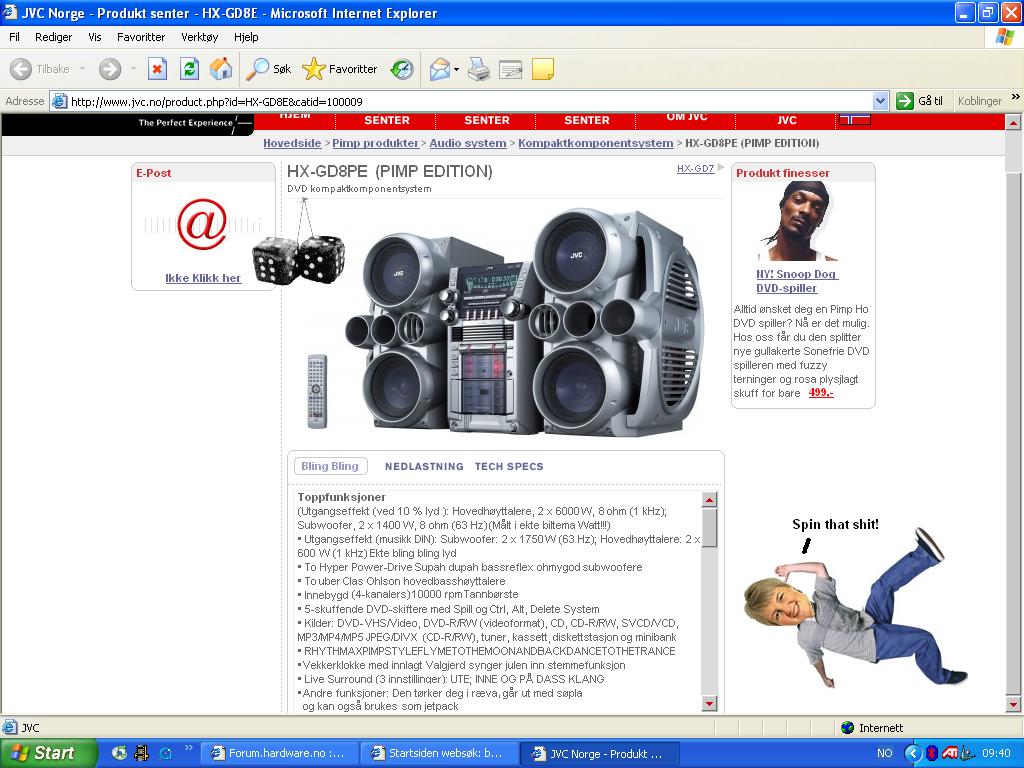This screenshot has width=1024, height=768.
Task: Click the Bluetooth tray icon
Action: tap(932, 753)
